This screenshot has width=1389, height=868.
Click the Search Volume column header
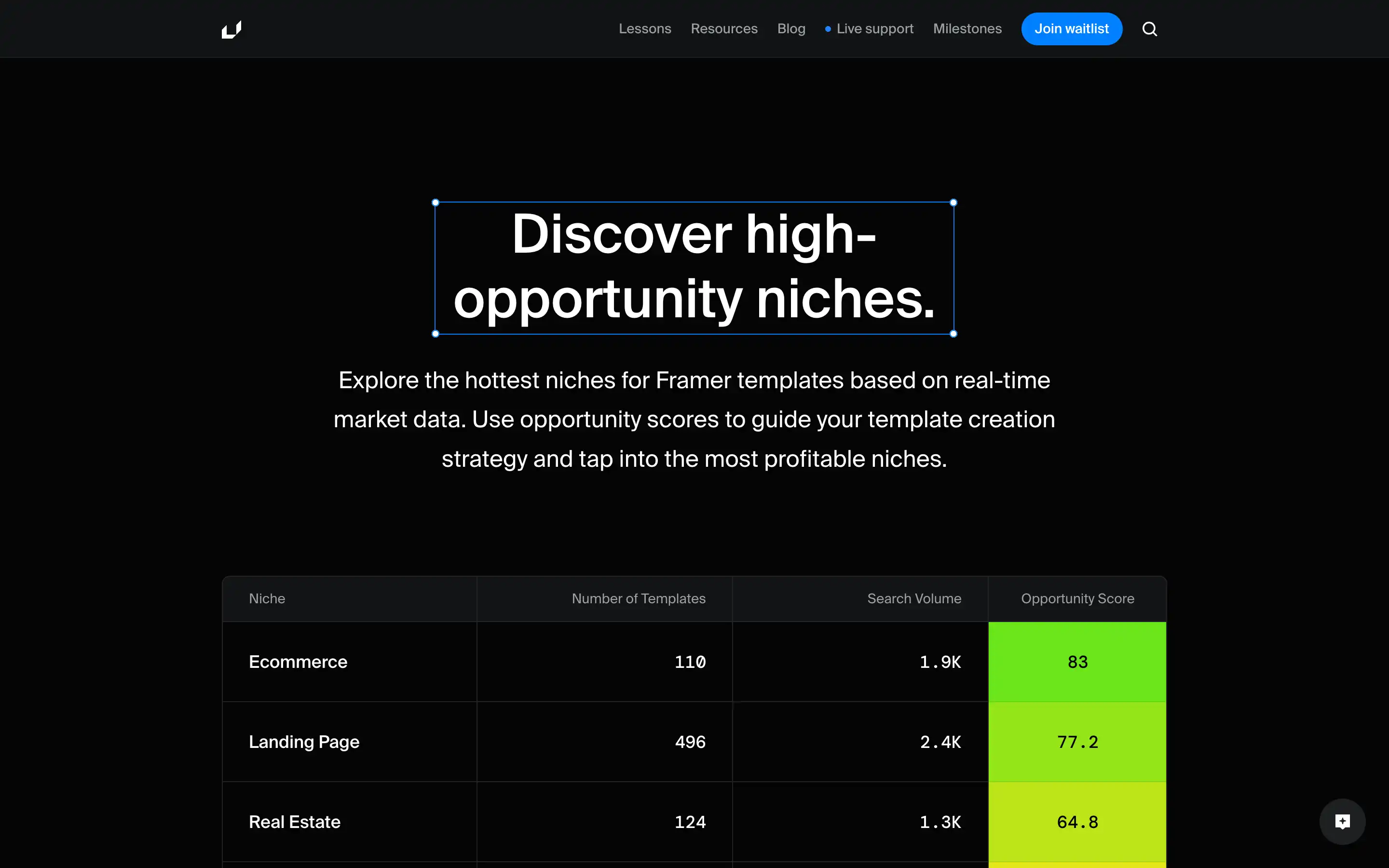coord(914,599)
